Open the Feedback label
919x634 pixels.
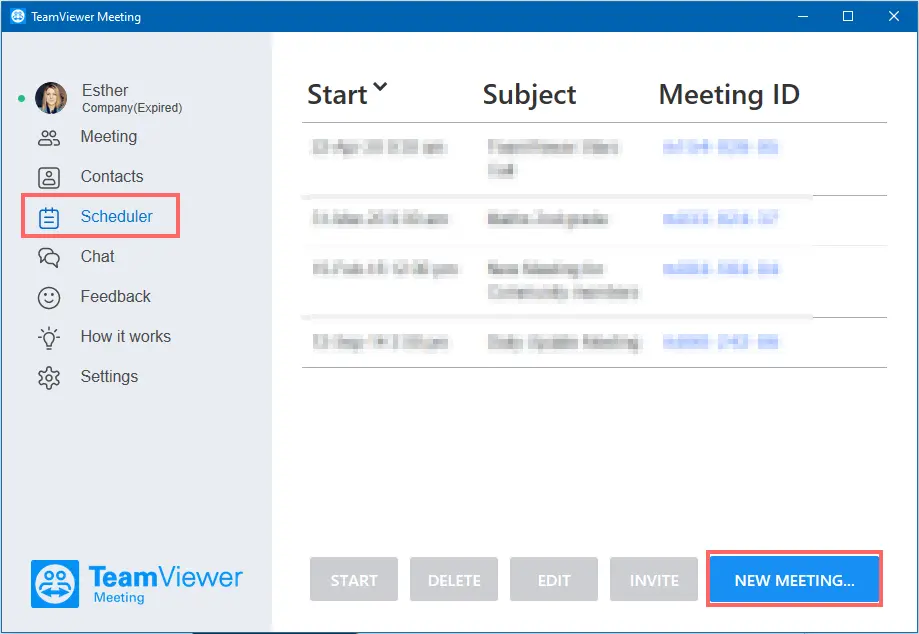pos(115,296)
